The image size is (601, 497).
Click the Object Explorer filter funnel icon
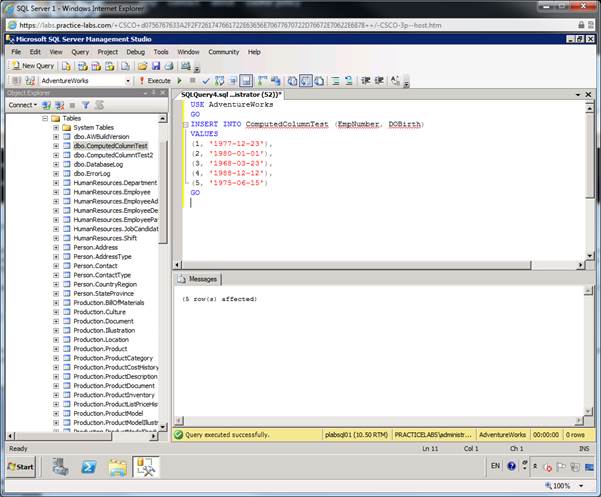click(x=85, y=105)
